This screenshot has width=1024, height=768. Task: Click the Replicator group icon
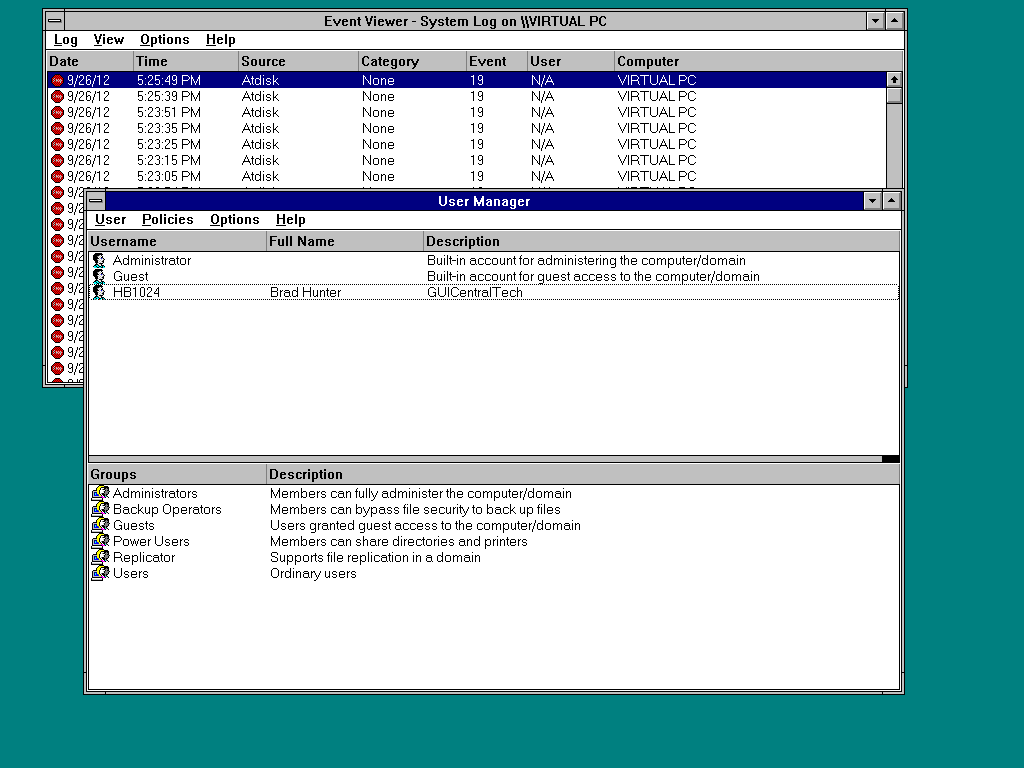pos(100,557)
